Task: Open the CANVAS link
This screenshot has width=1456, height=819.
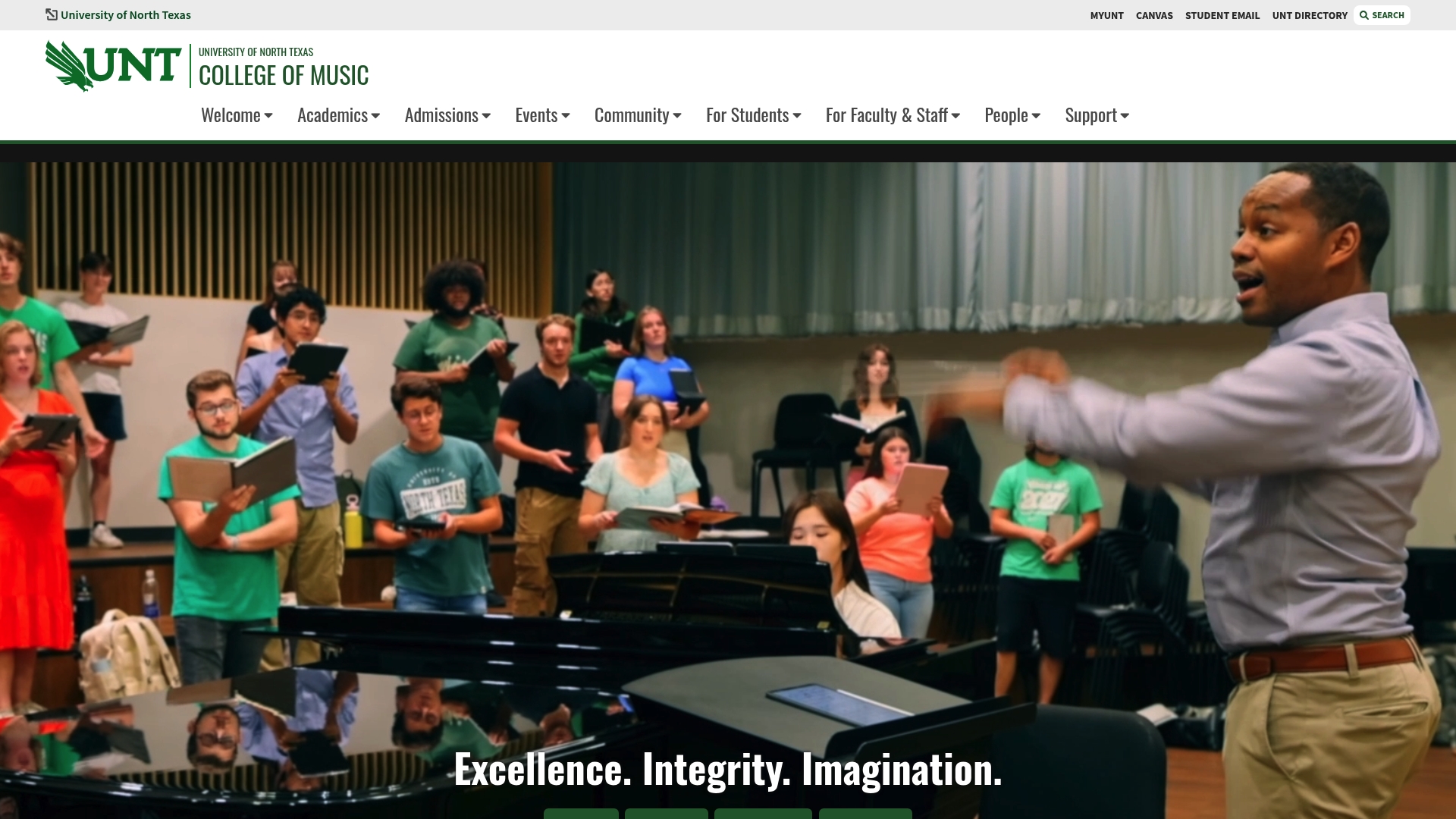Action: (x=1154, y=15)
